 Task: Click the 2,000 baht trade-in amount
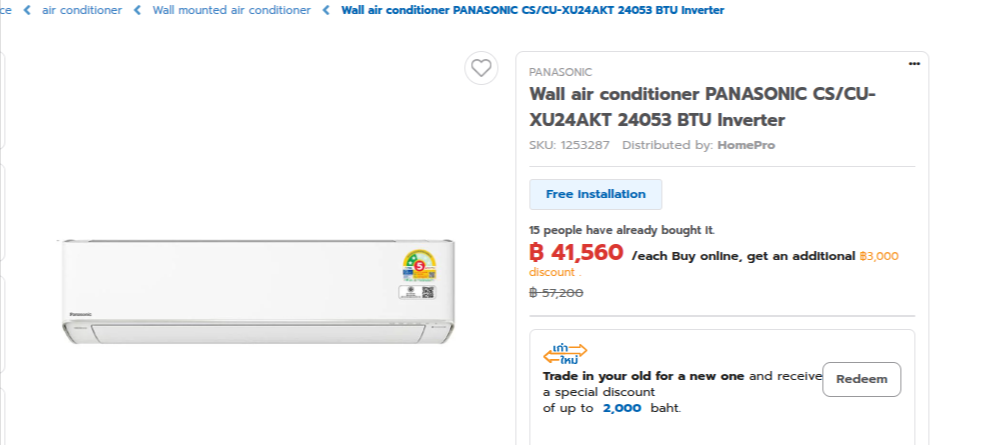click(x=622, y=408)
